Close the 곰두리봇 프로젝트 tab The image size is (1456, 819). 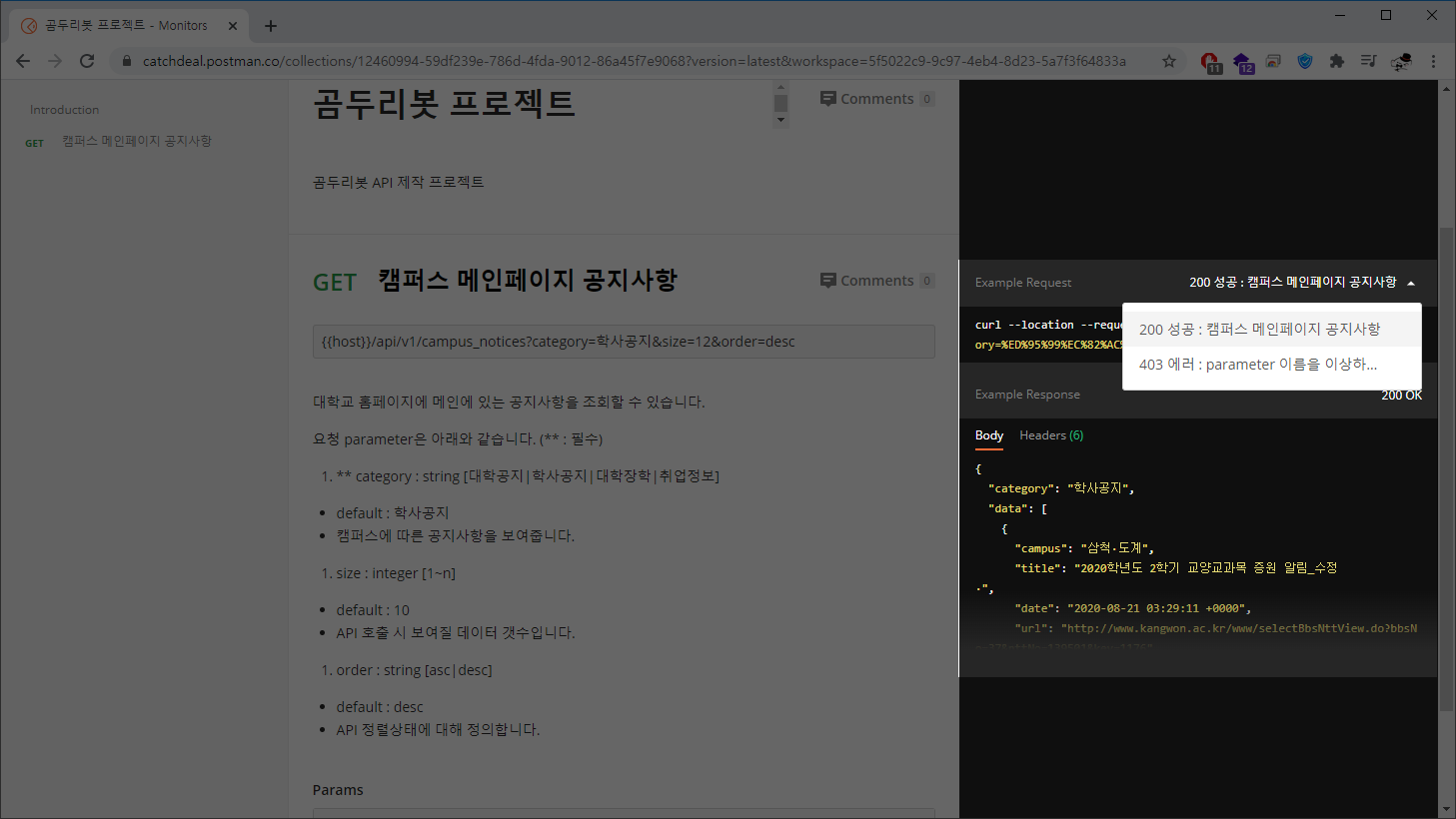pos(233,26)
